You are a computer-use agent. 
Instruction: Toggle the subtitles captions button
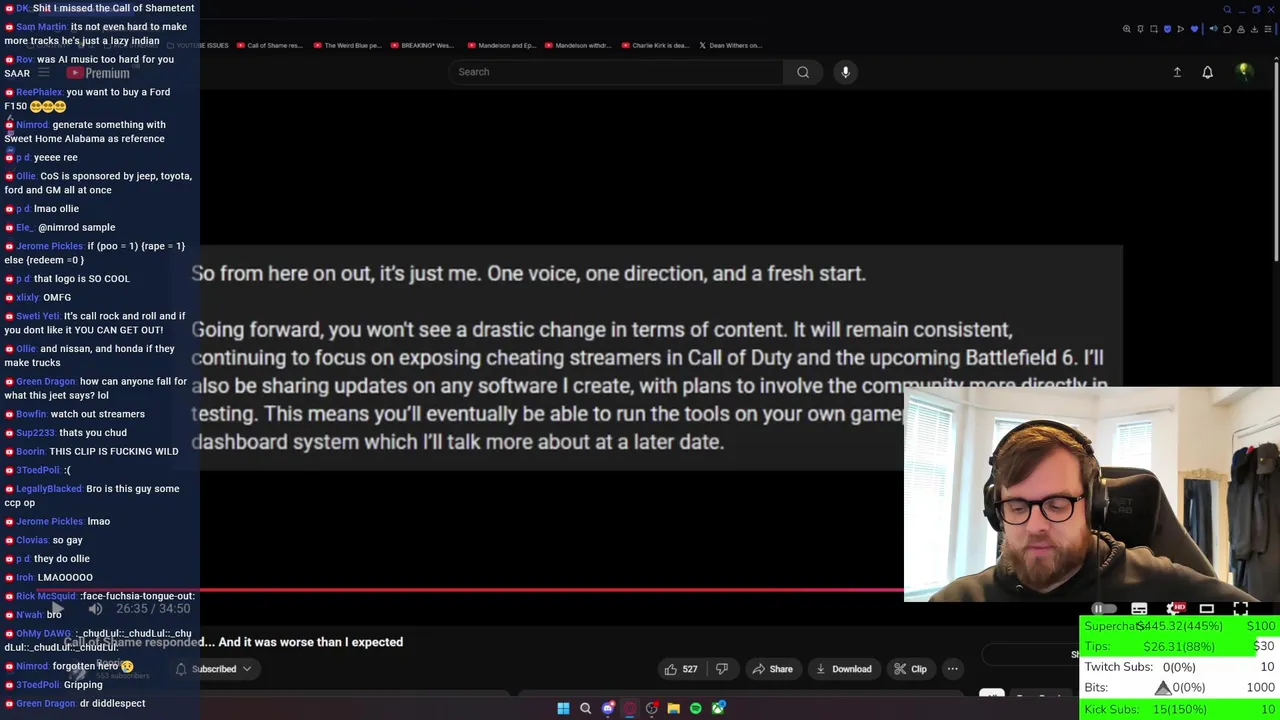click(x=1139, y=609)
